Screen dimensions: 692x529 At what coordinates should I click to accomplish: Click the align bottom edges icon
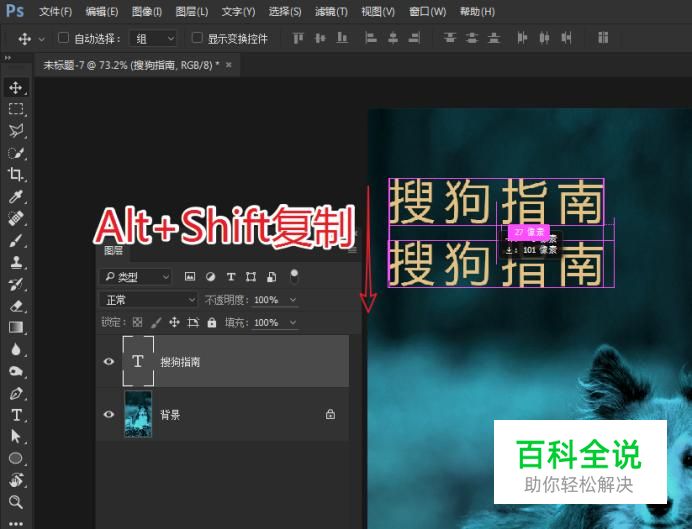pos(342,38)
